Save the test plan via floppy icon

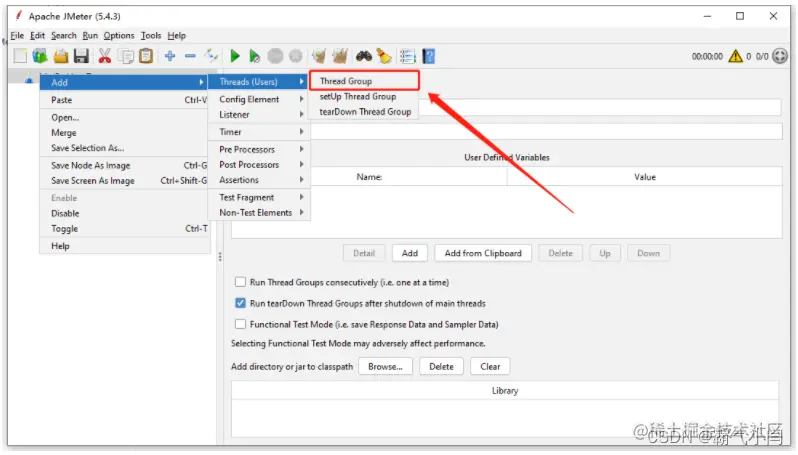(81, 56)
